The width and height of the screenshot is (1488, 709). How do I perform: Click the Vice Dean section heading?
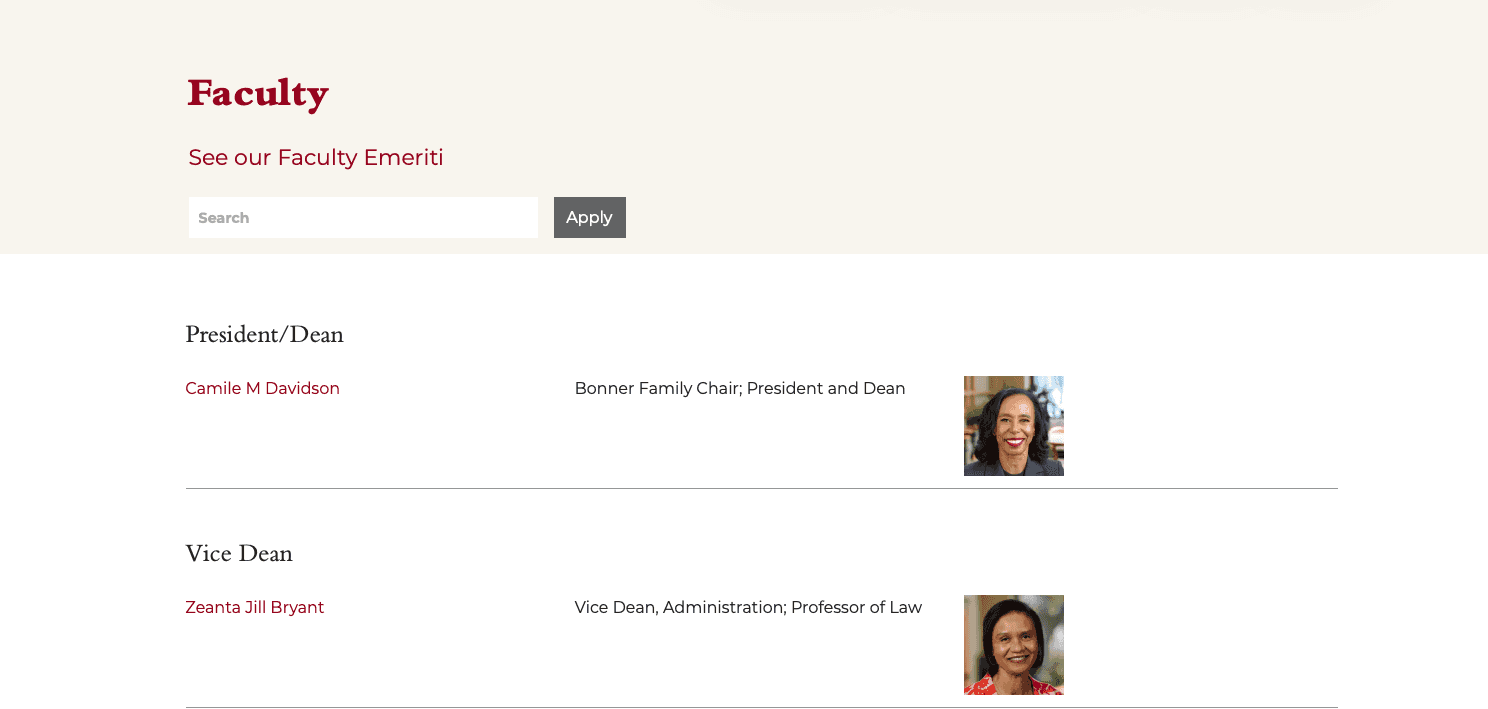click(x=239, y=554)
